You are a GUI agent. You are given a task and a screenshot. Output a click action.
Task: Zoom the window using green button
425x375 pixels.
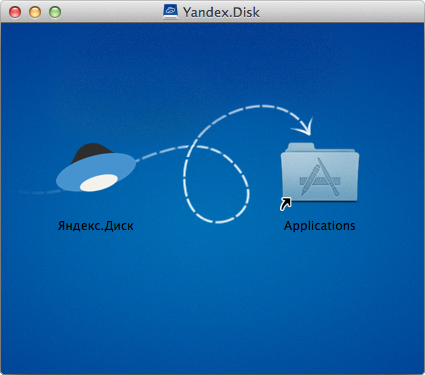click(55, 12)
